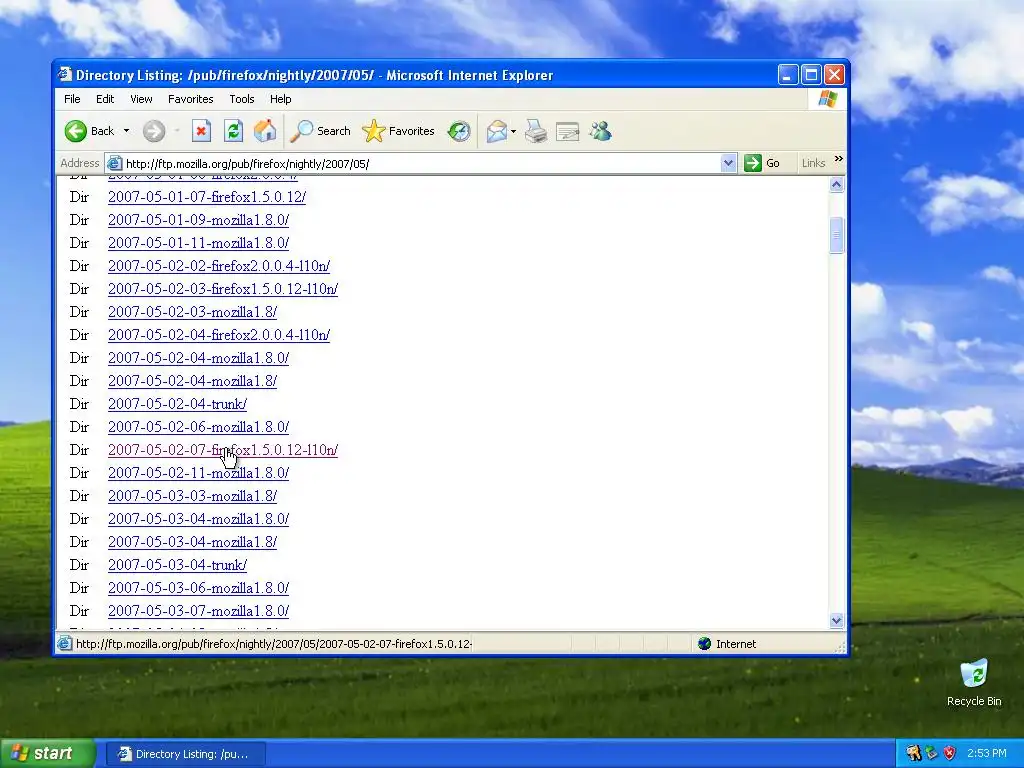Click the page icon in the address bar
This screenshot has width=1024, height=768.
pyautogui.click(x=114, y=163)
